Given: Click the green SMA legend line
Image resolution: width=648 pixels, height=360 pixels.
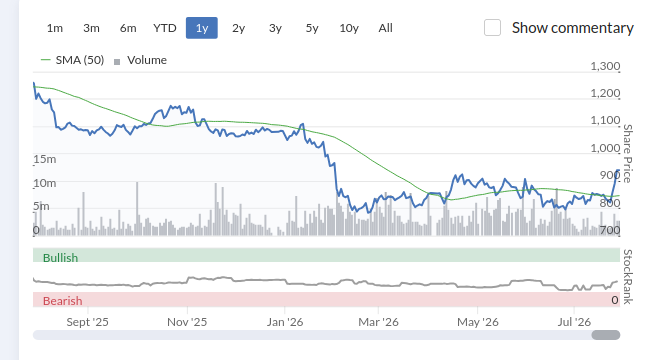Looking at the screenshot, I should 45,60.
